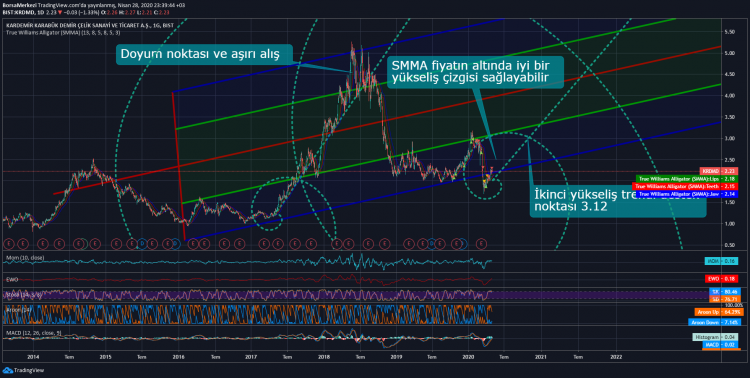Click the Aroon Down 7.14% blue label
The width and height of the screenshot is (750, 378).
click(x=716, y=322)
